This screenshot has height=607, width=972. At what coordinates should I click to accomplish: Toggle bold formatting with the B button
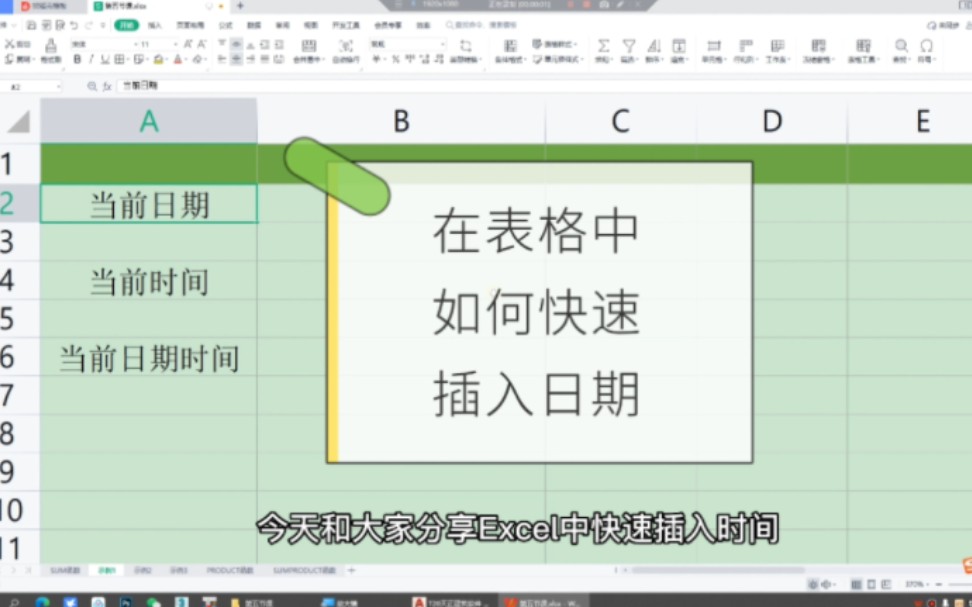(x=78, y=58)
